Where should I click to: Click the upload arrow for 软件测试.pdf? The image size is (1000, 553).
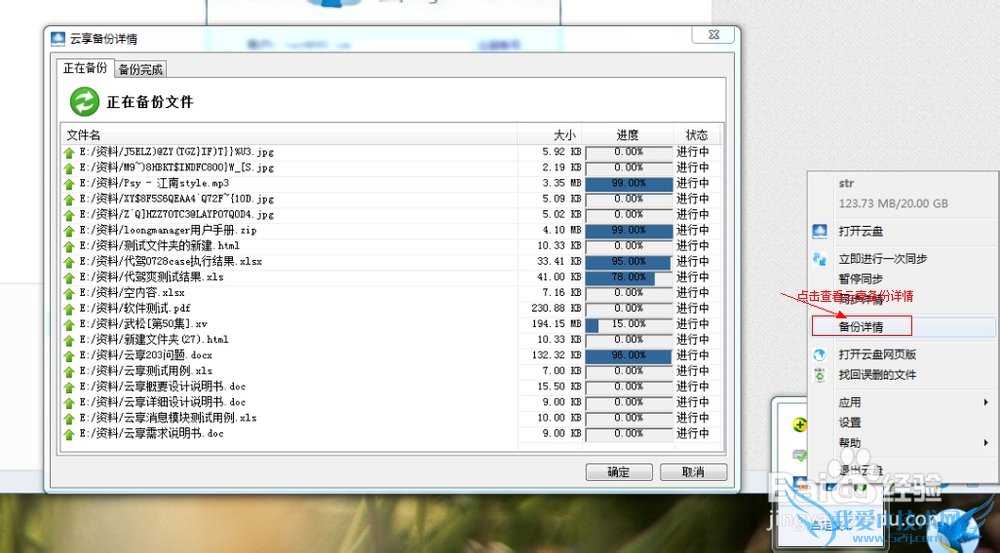[69, 309]
